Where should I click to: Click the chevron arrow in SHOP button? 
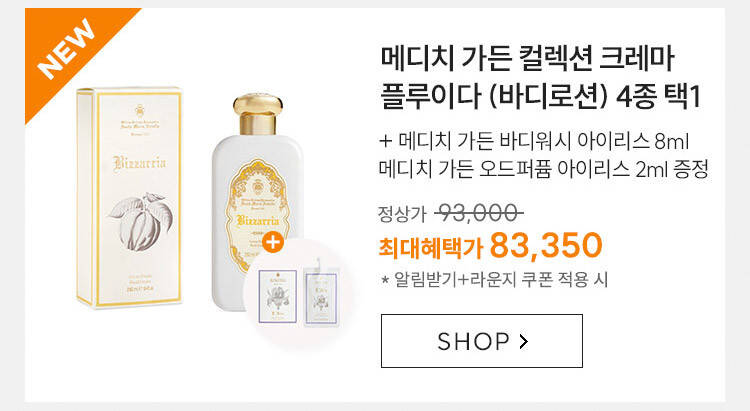click(524, 341)
